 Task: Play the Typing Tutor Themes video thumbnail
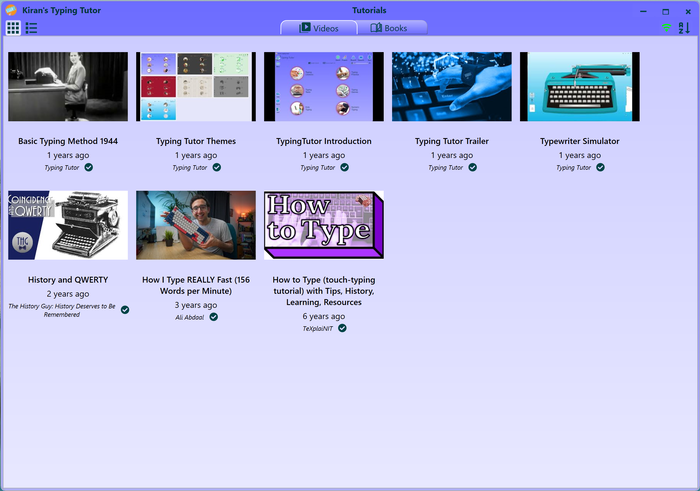click(x=196, y=87)
